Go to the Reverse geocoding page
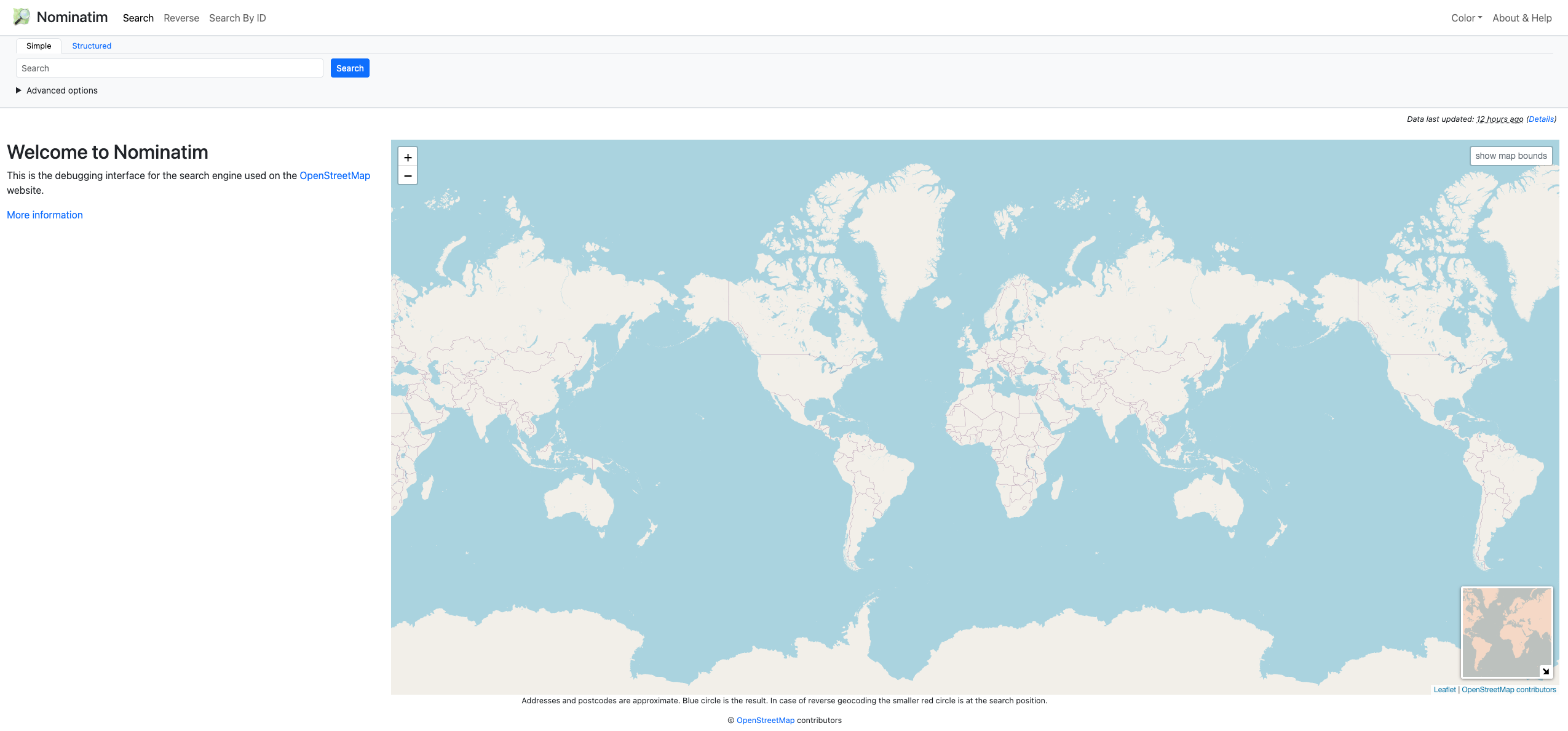The image size is (1568, 731). point(181,18)
